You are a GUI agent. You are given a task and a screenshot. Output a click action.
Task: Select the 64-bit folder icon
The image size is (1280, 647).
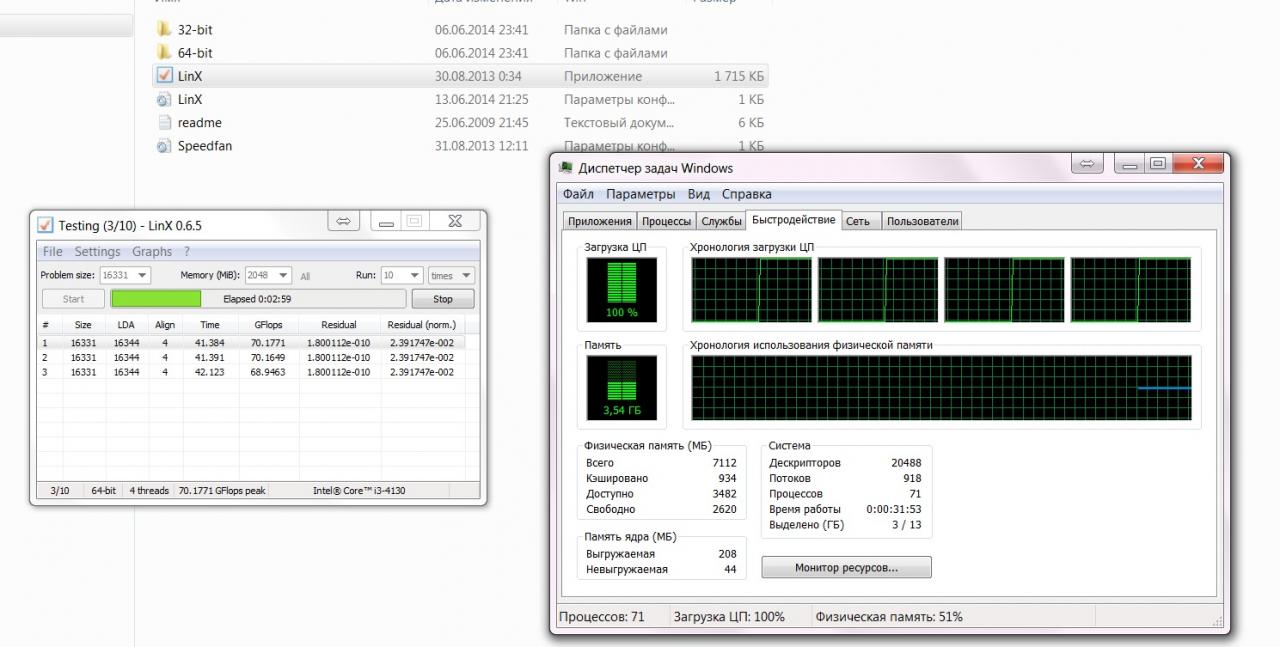(164, 53)
